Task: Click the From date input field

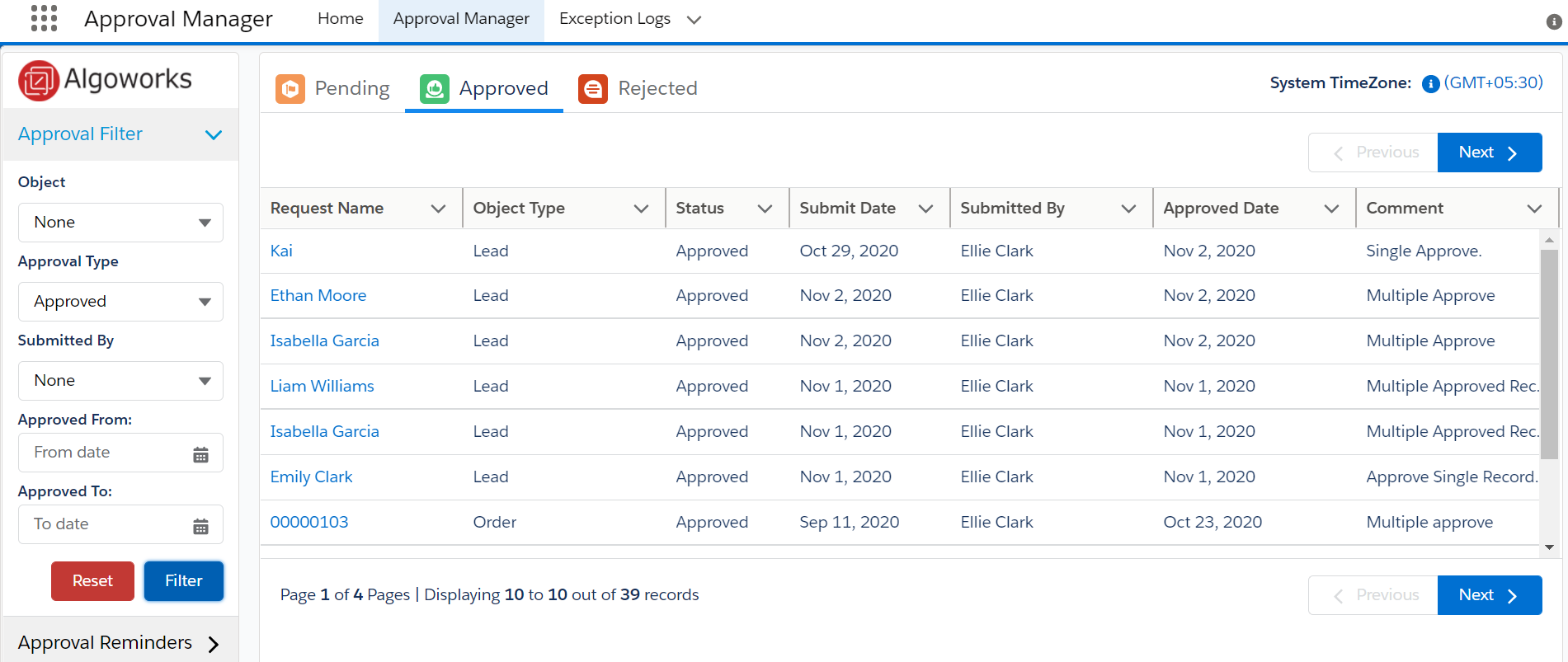Action: (107, 453)
